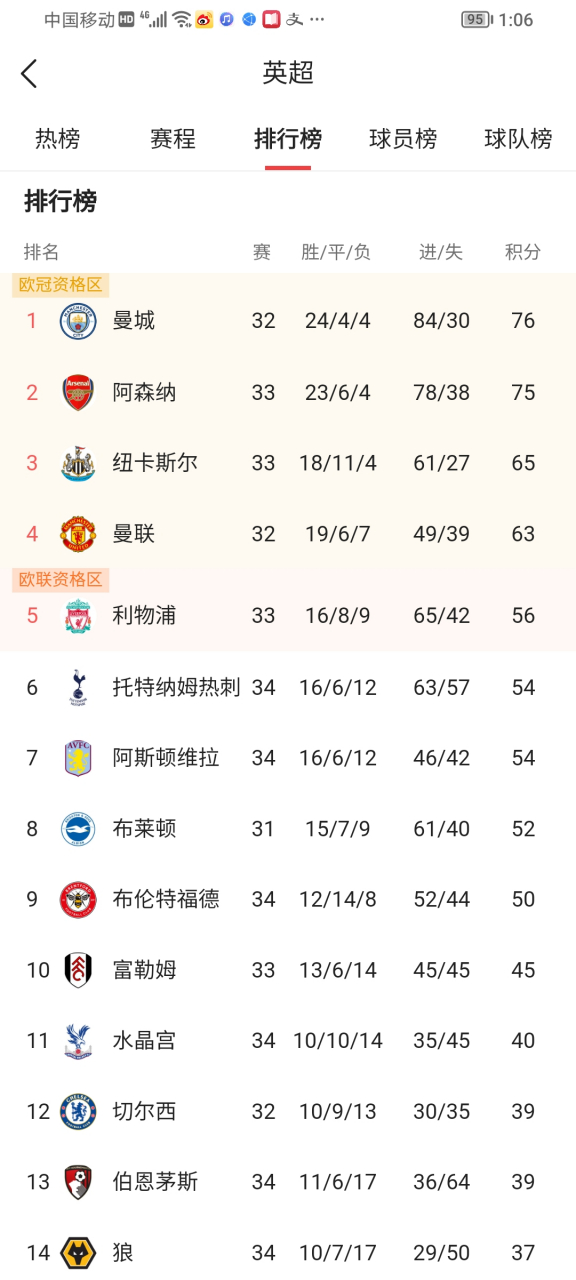Switch to the 赛程 tab

[172, 140]
